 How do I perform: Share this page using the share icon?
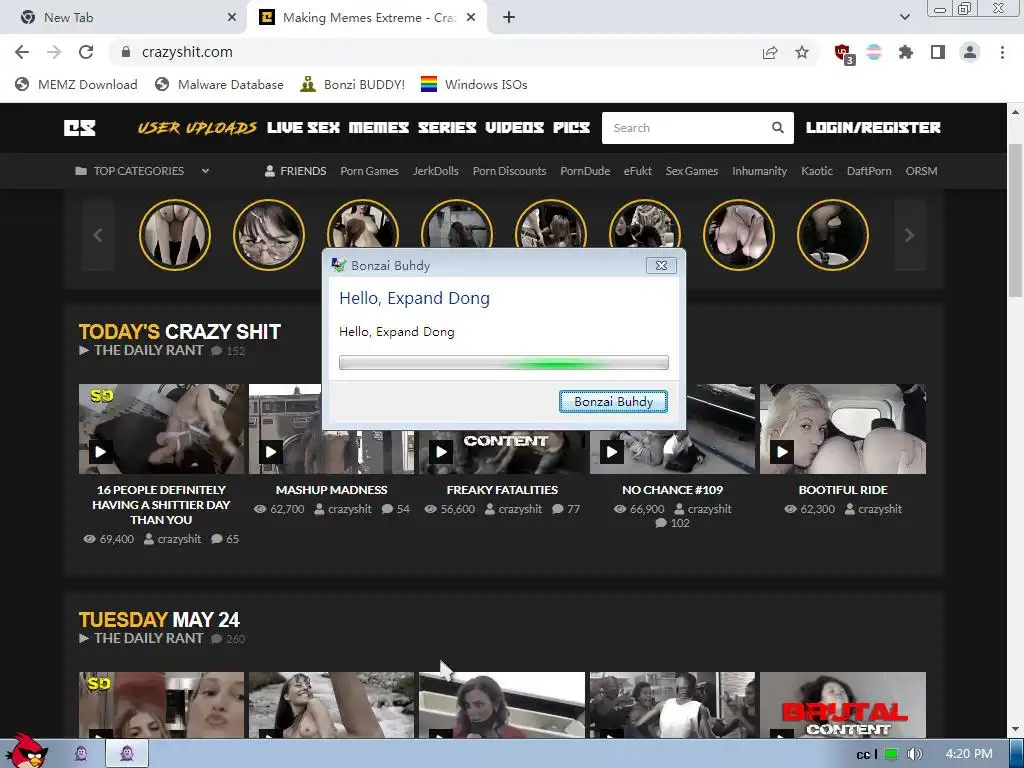coord(770,52)
